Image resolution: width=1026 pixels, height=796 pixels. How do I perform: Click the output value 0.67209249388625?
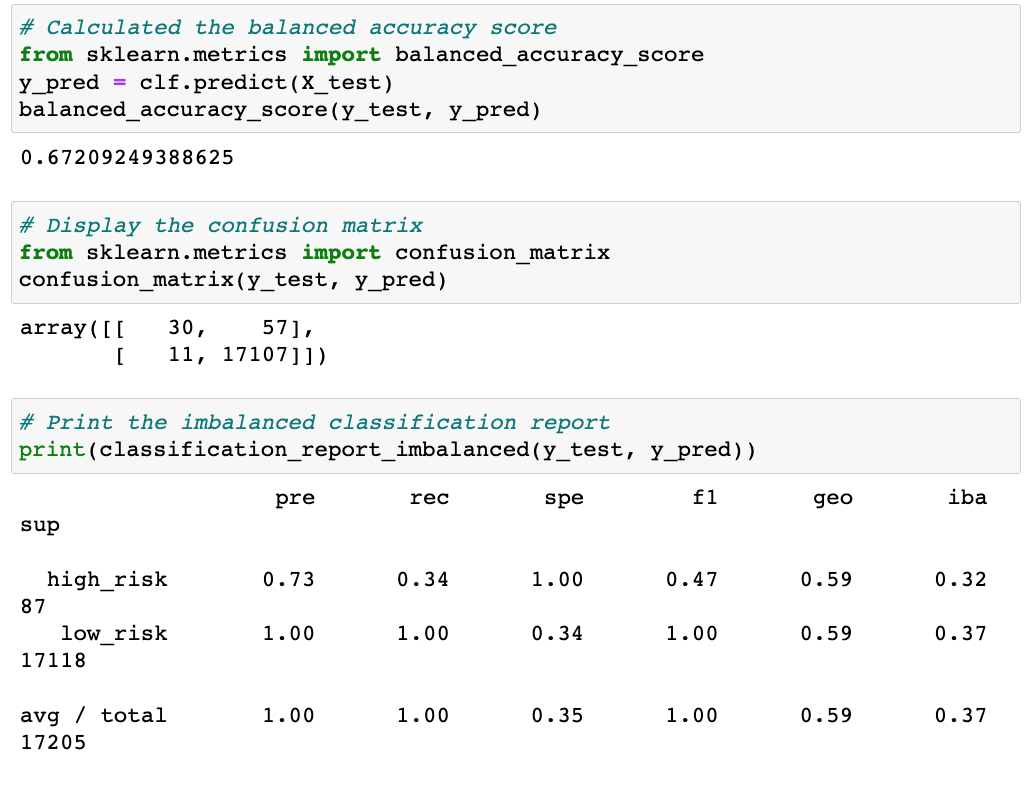click(127, 158)
